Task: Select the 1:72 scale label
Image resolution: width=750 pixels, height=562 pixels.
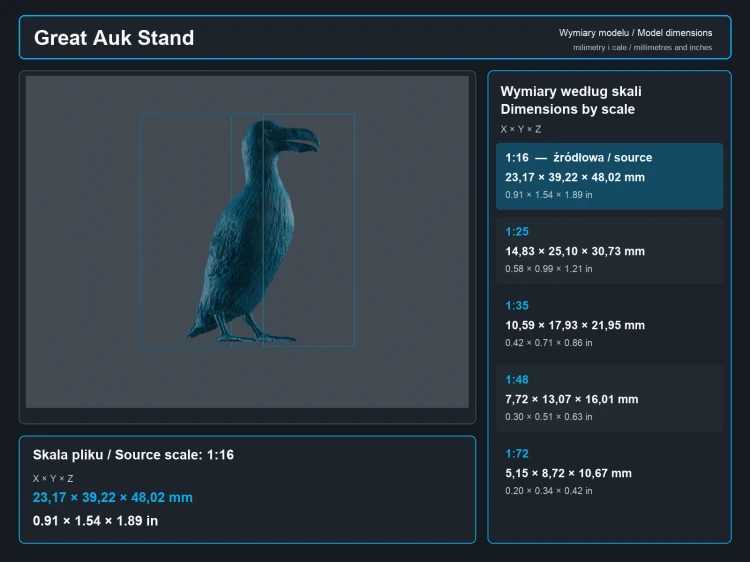Action: click(517, 453)
